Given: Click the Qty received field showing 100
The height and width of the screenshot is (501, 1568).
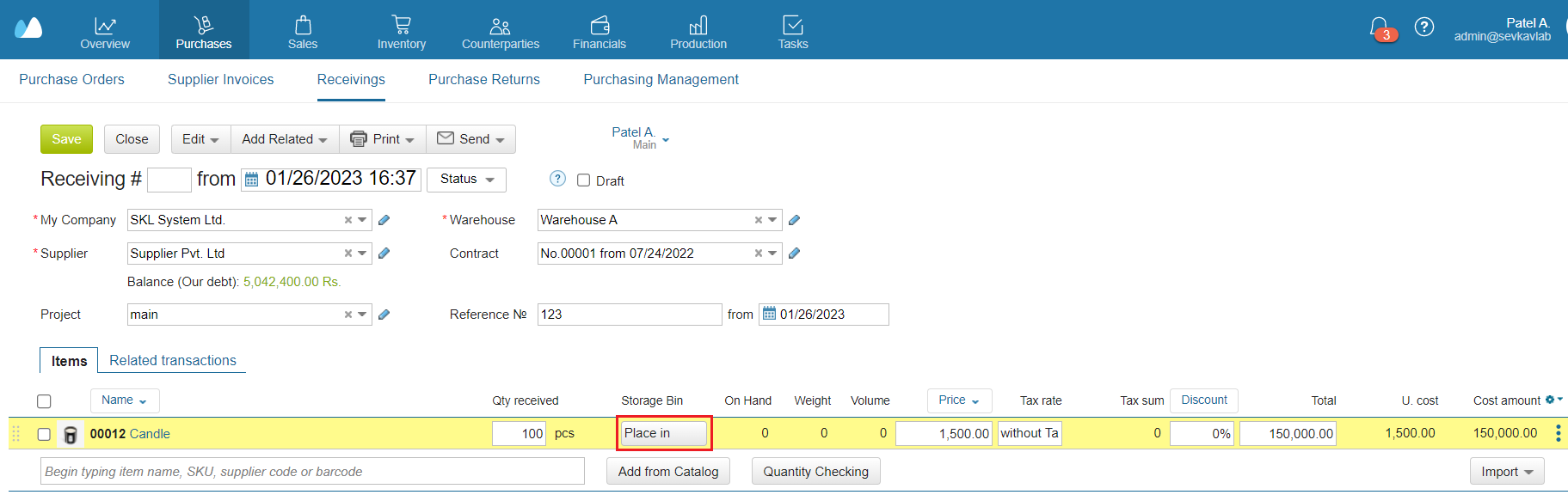Looking at the screenshot, I should pyautogui.click(x=520, y=434).
